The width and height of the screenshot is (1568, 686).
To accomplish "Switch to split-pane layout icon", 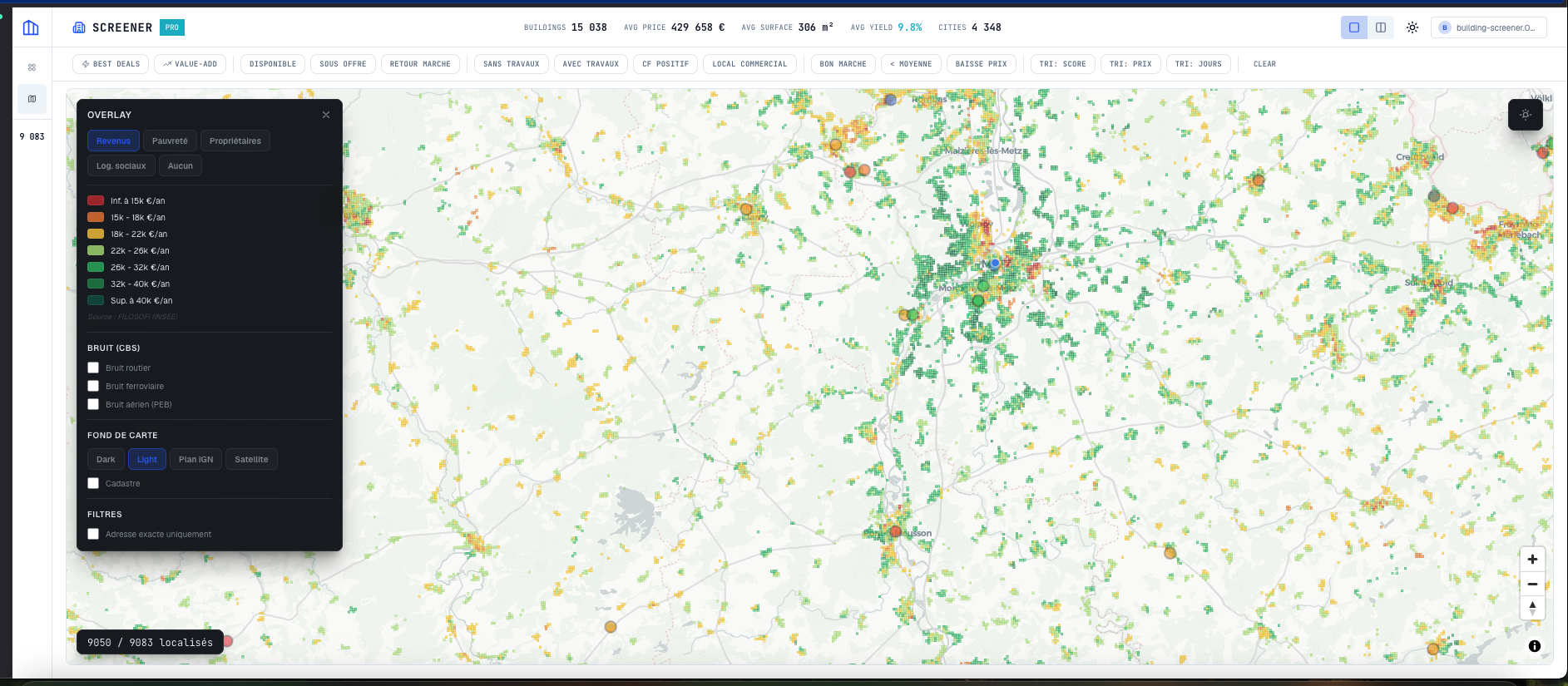I will pyautogui.click(x=1381, y=27).
